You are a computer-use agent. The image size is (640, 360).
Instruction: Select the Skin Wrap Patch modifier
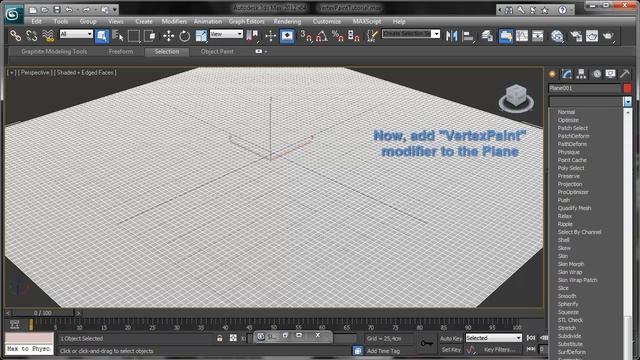pos(578,280)
